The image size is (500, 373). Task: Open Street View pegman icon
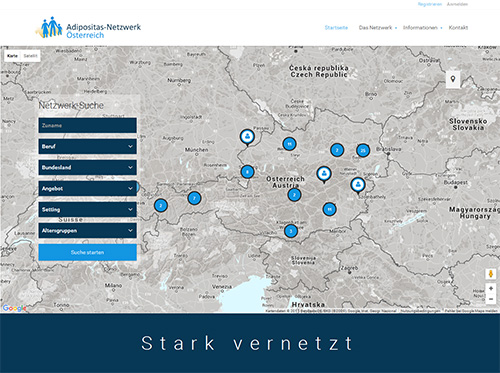tap(490, 274)
